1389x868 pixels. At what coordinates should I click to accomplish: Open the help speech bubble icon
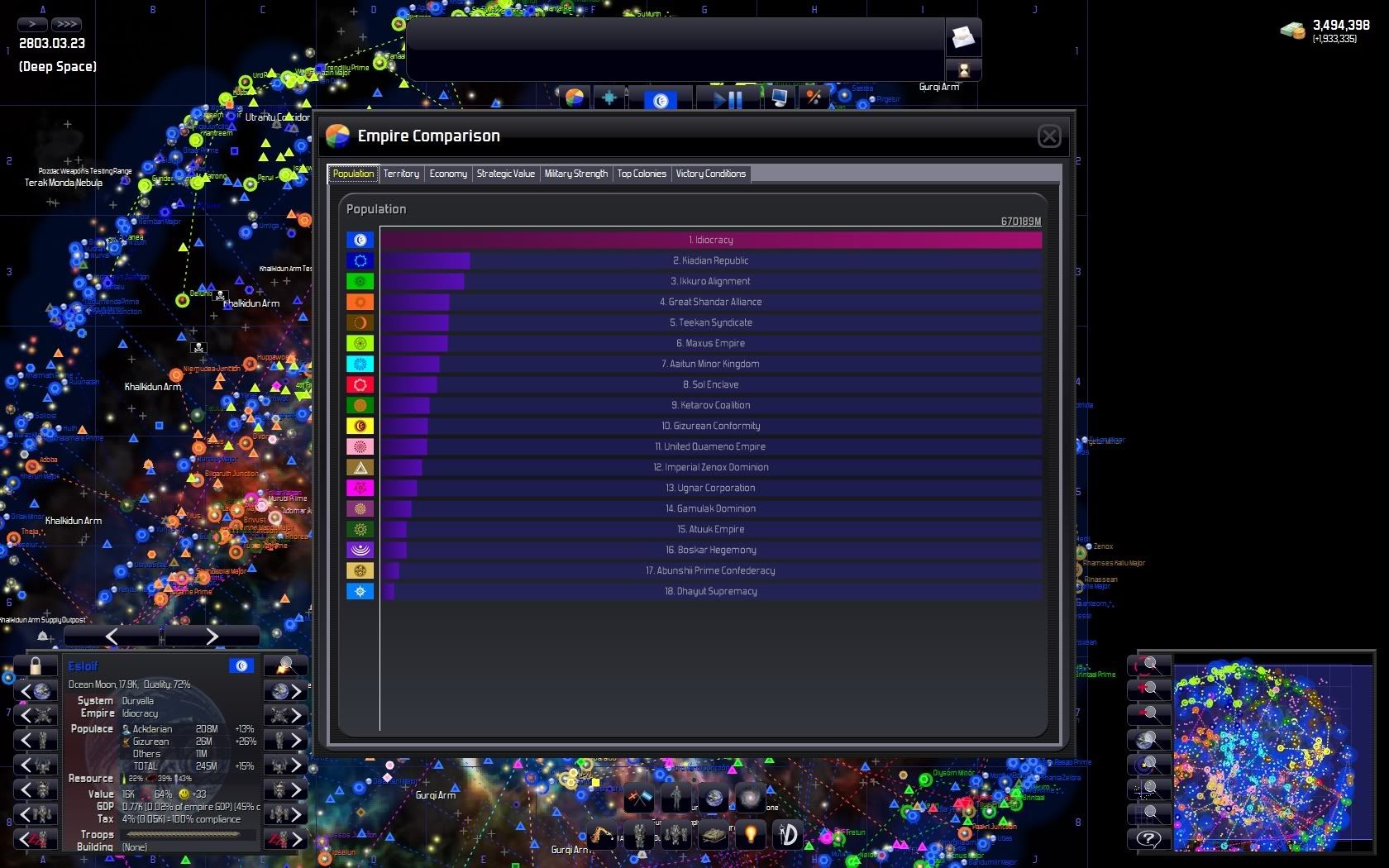coord(1148,839)
